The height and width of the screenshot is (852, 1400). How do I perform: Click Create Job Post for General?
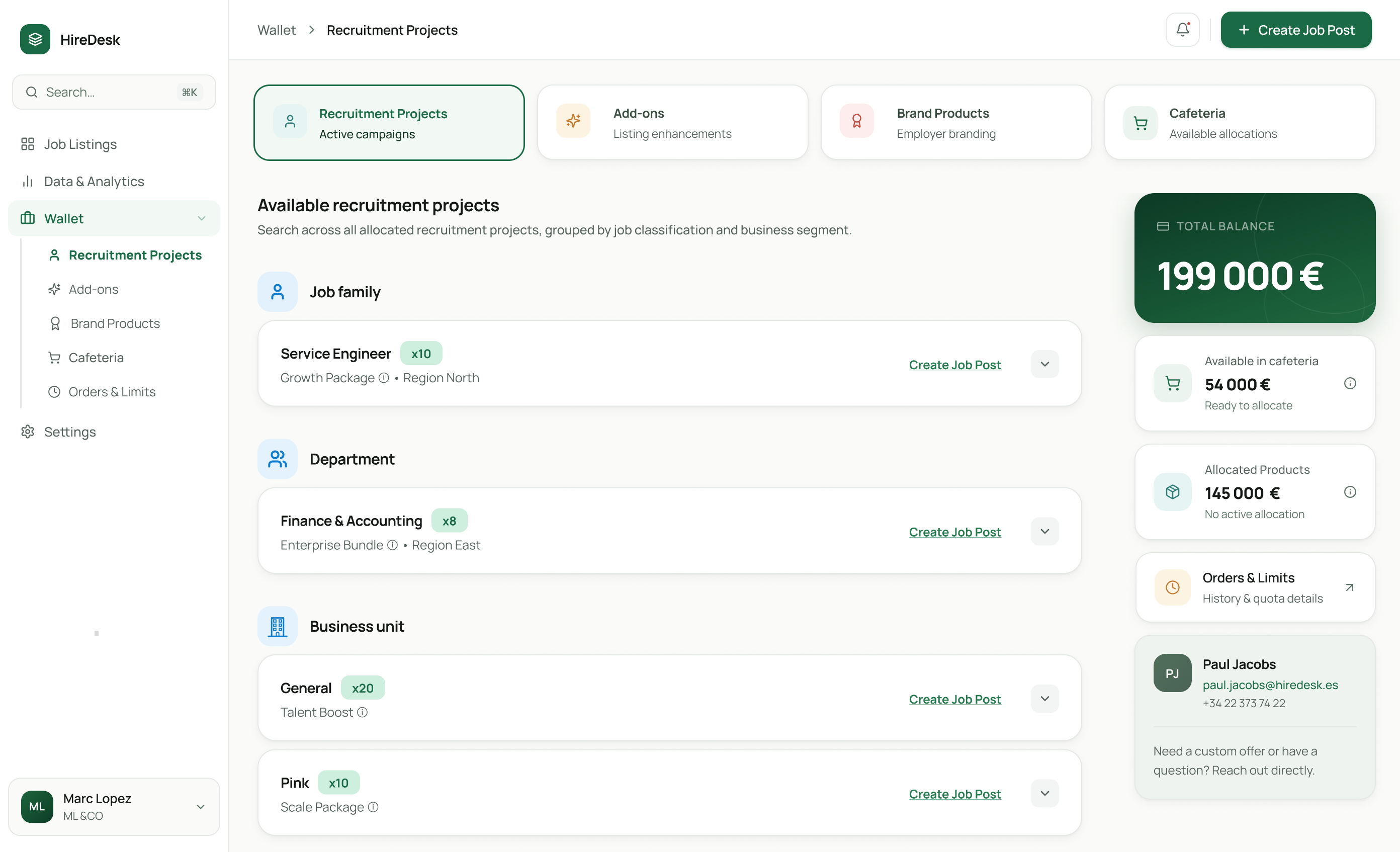coord(954,699)
